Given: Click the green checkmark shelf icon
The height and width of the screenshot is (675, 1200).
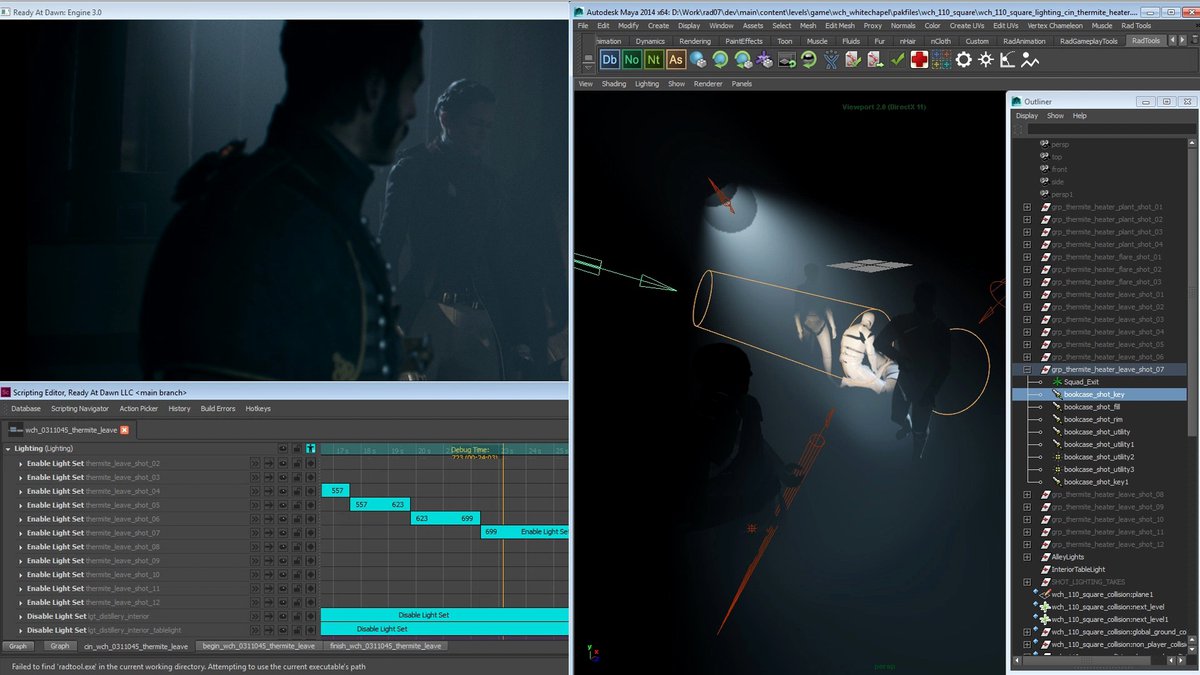Looking at the screenshot, I should tap(897, 60).
